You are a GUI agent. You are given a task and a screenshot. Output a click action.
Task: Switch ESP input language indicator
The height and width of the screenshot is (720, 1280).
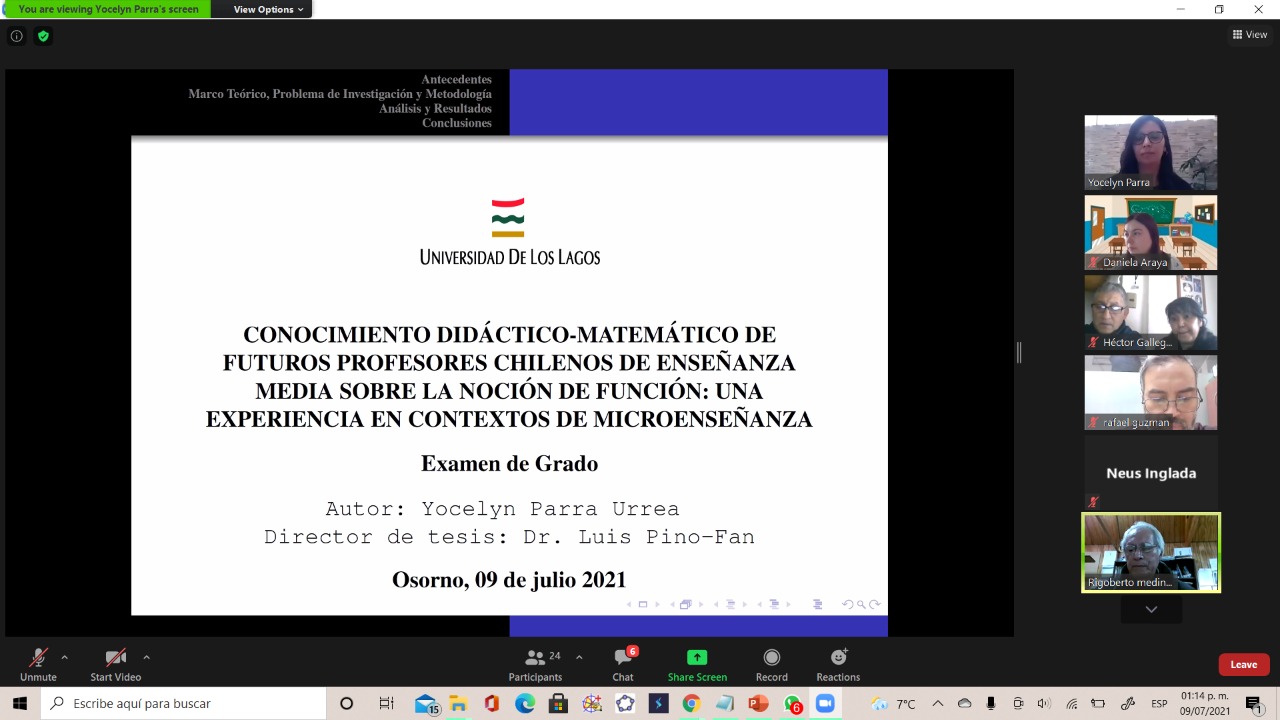1159,704
